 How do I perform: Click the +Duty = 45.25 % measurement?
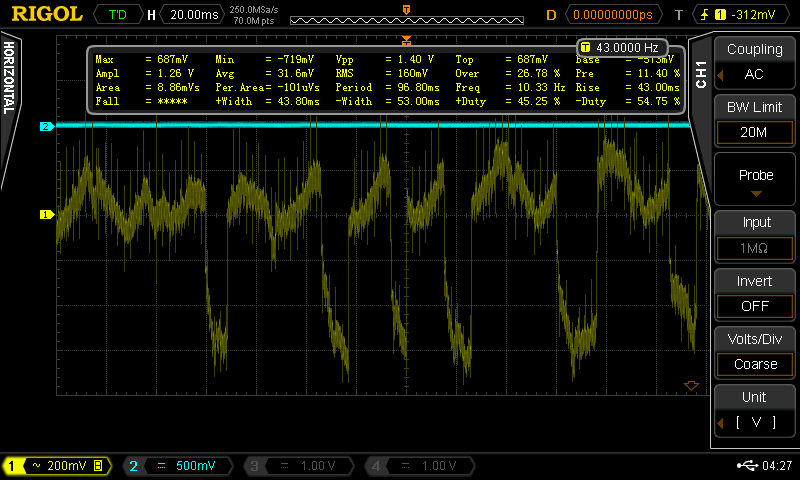(x=508, y=101)
